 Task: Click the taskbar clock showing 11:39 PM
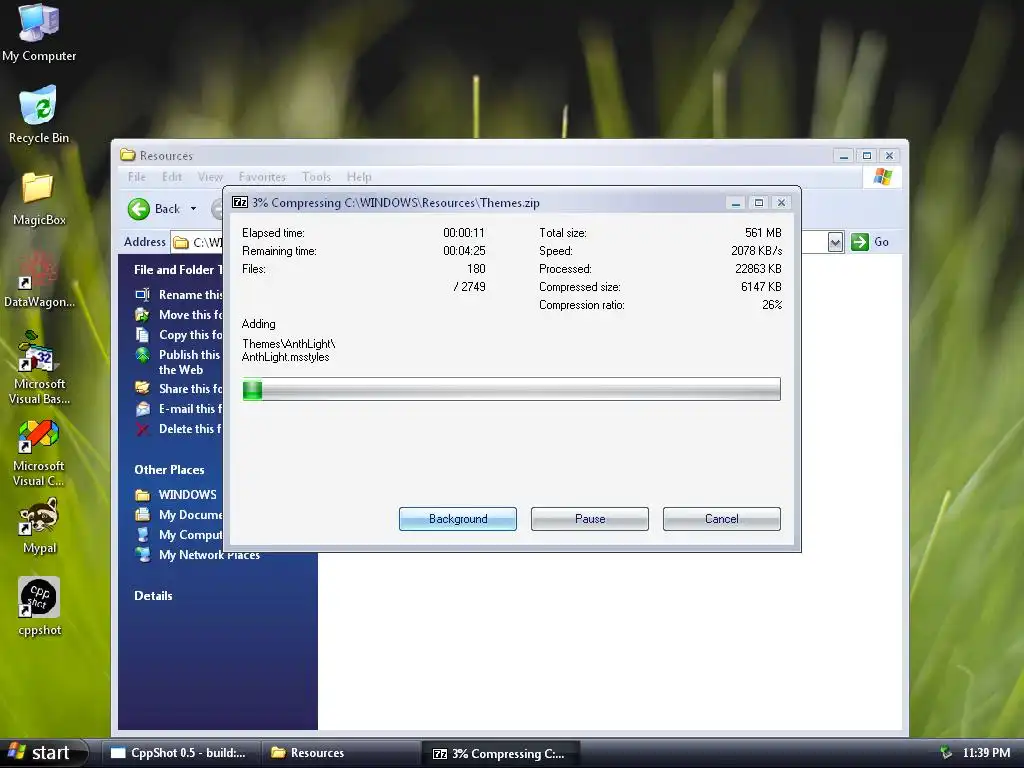pos(986,752)
